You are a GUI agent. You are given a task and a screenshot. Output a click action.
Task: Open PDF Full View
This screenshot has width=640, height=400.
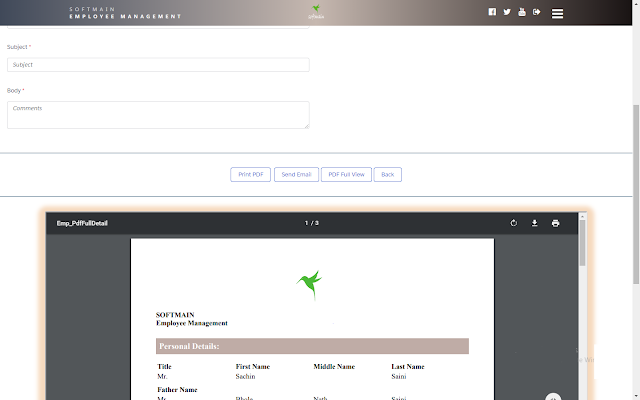click(x=346, y=175)
